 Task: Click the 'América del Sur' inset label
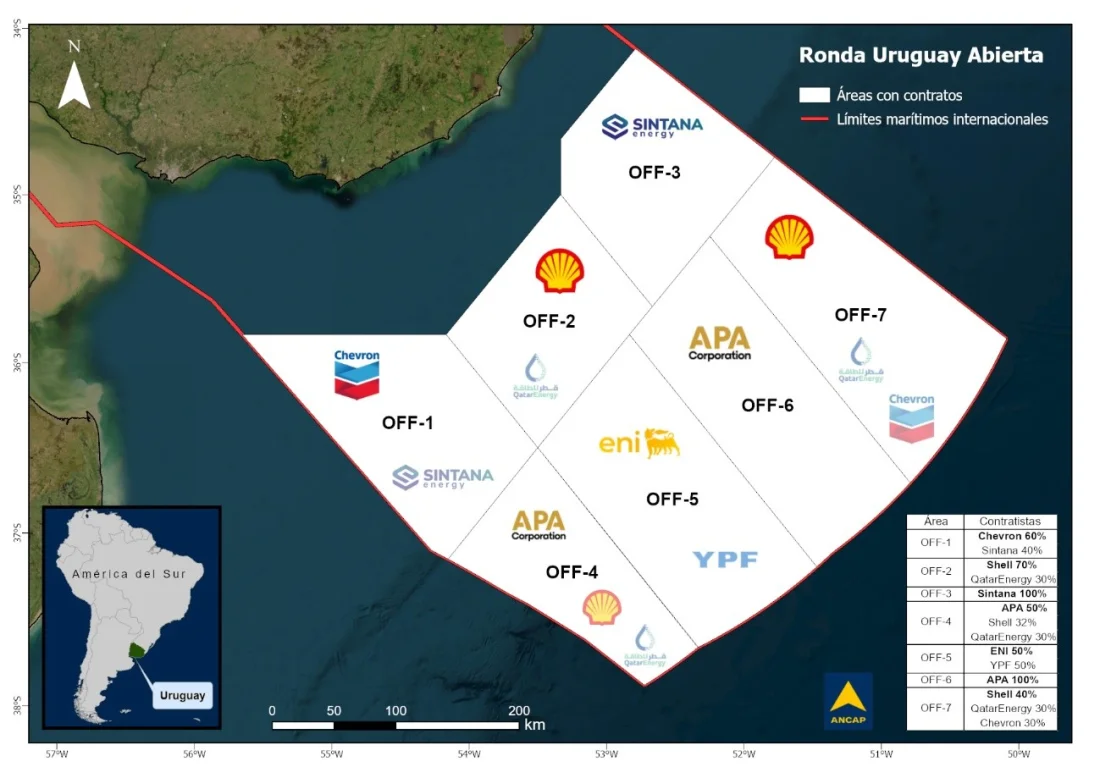point(129,574)
